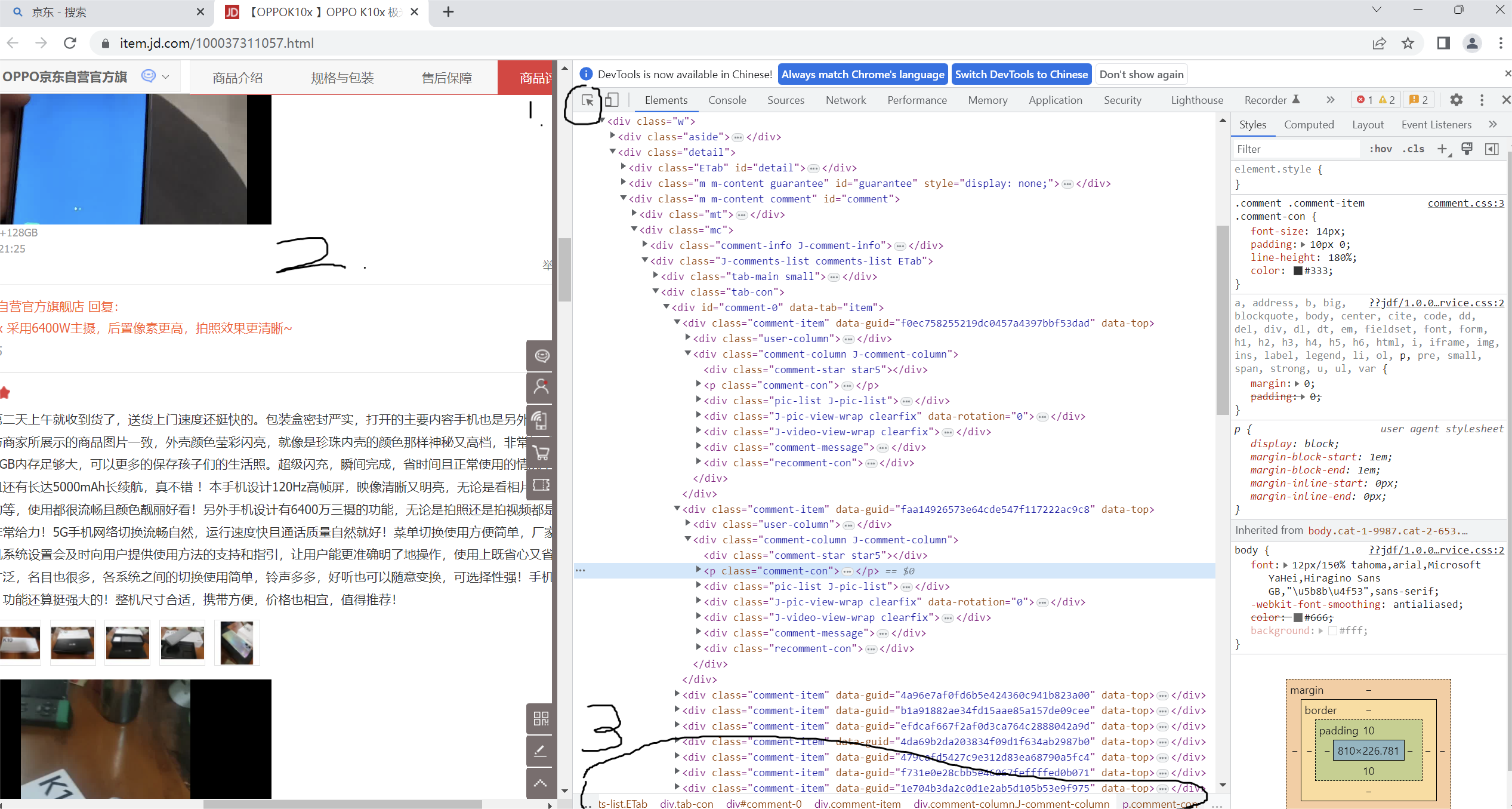The height and width of the screenshot is (809, 1512).
Task: Click the address bar URL
Action: pyautogui.click(x=217, y=43)
